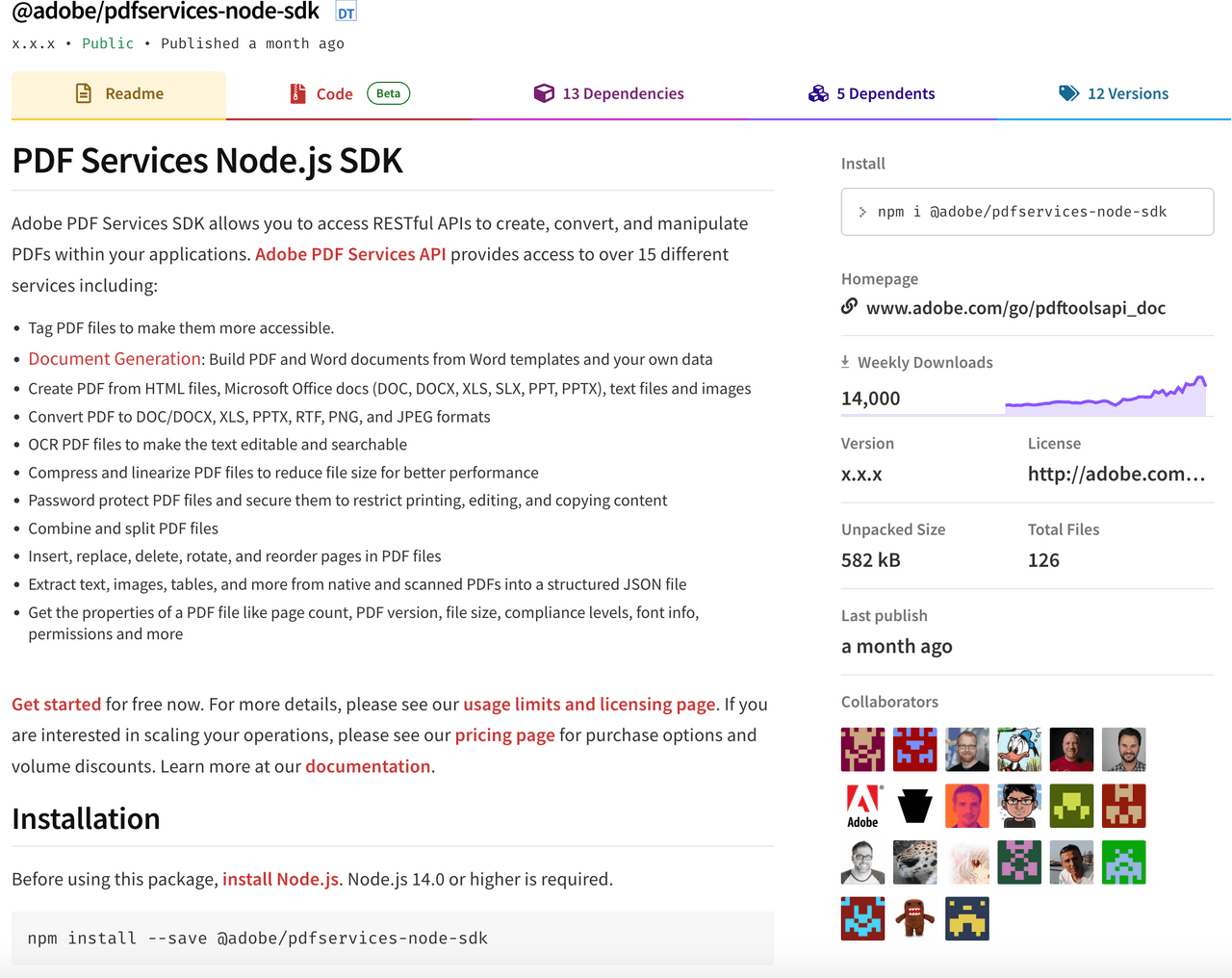
Task: Open the bald man red shirt avatar
Action: click(x=1071, y=750)
